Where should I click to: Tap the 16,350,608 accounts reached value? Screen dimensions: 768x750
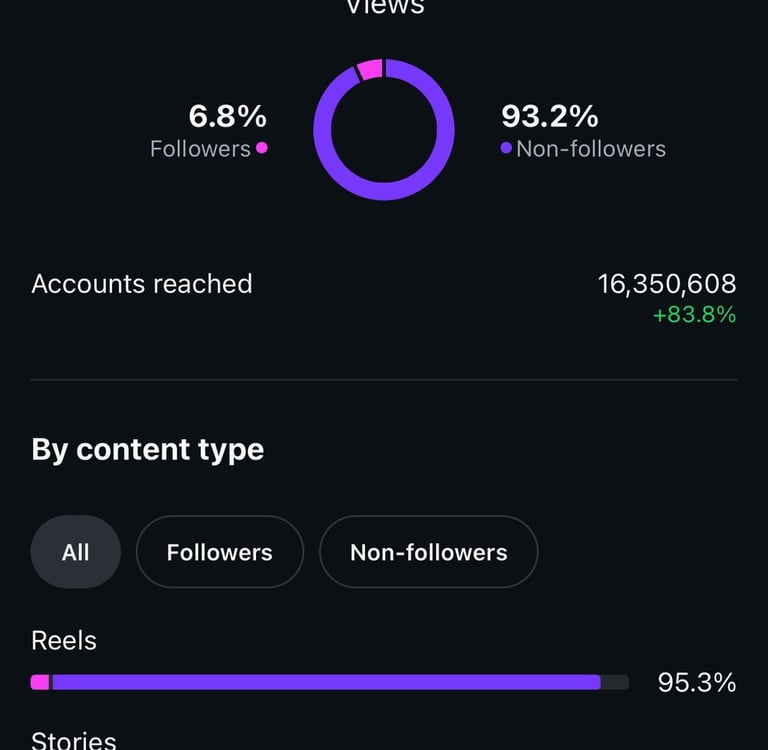pyautogui.click(x=667, y=284)
